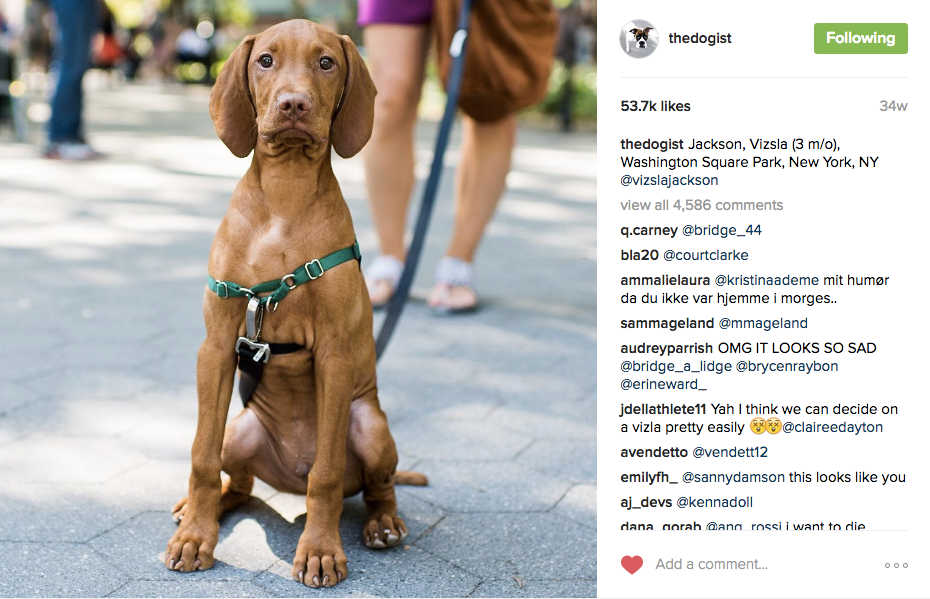Click the Vizsla puppy photo
This screenshot has height=599, width=930.
click(298, 299)
